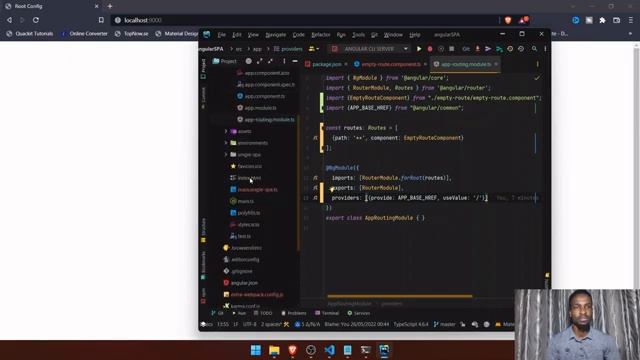Collapse all in Project panel
This screenshot has height=360, width=640.
click(x=270, y=61)
